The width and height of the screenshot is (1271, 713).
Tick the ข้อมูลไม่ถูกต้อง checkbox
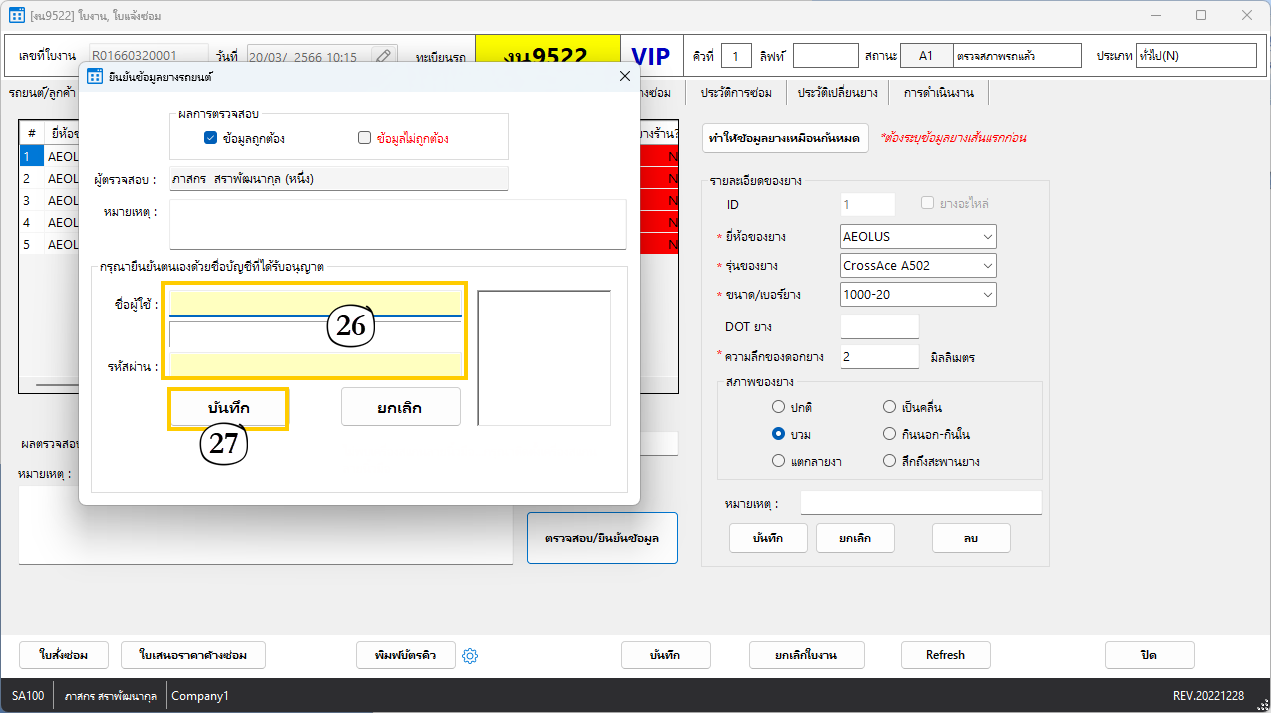coord(364,138)
